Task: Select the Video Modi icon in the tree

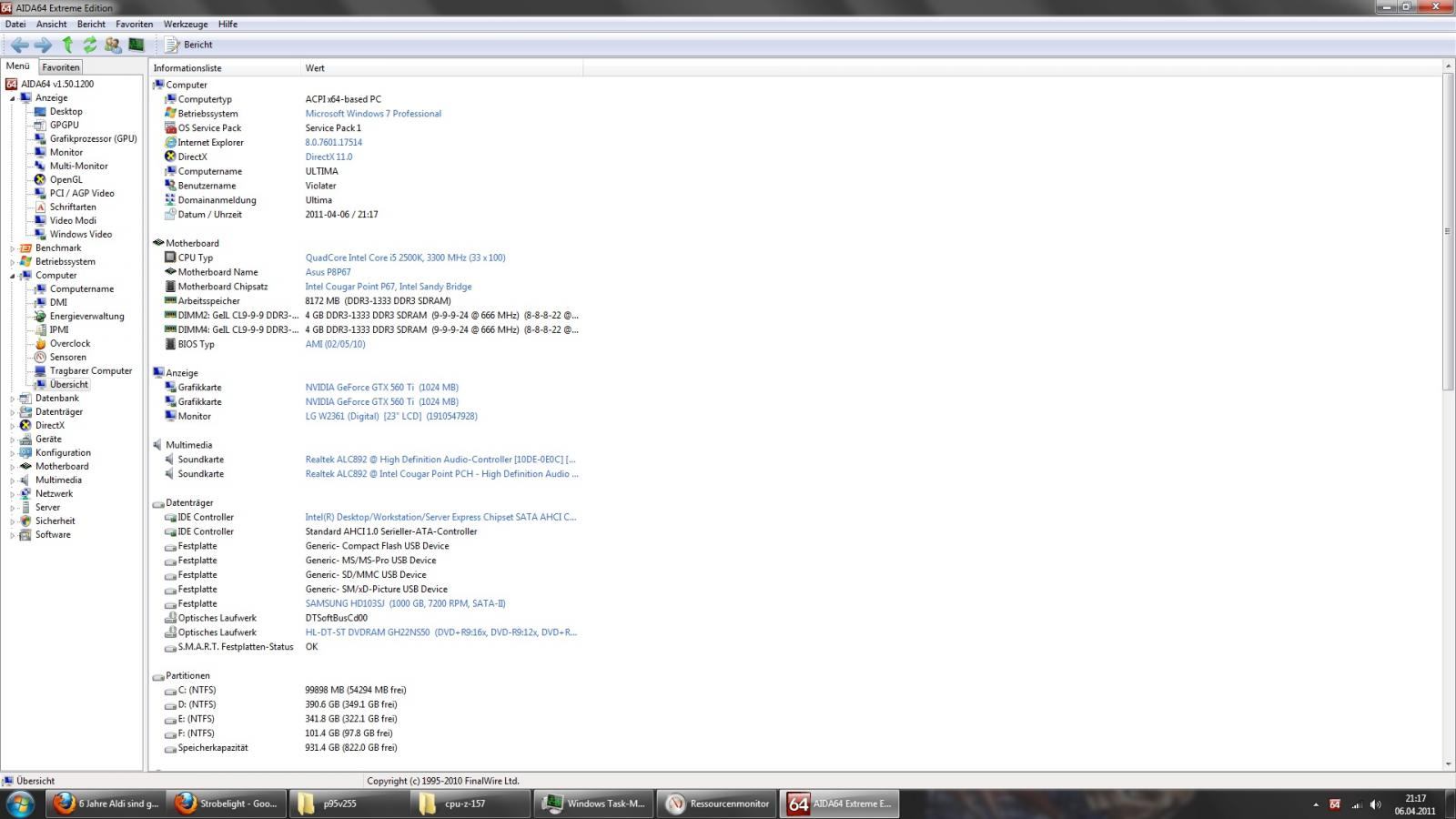Action: [40, 221]
